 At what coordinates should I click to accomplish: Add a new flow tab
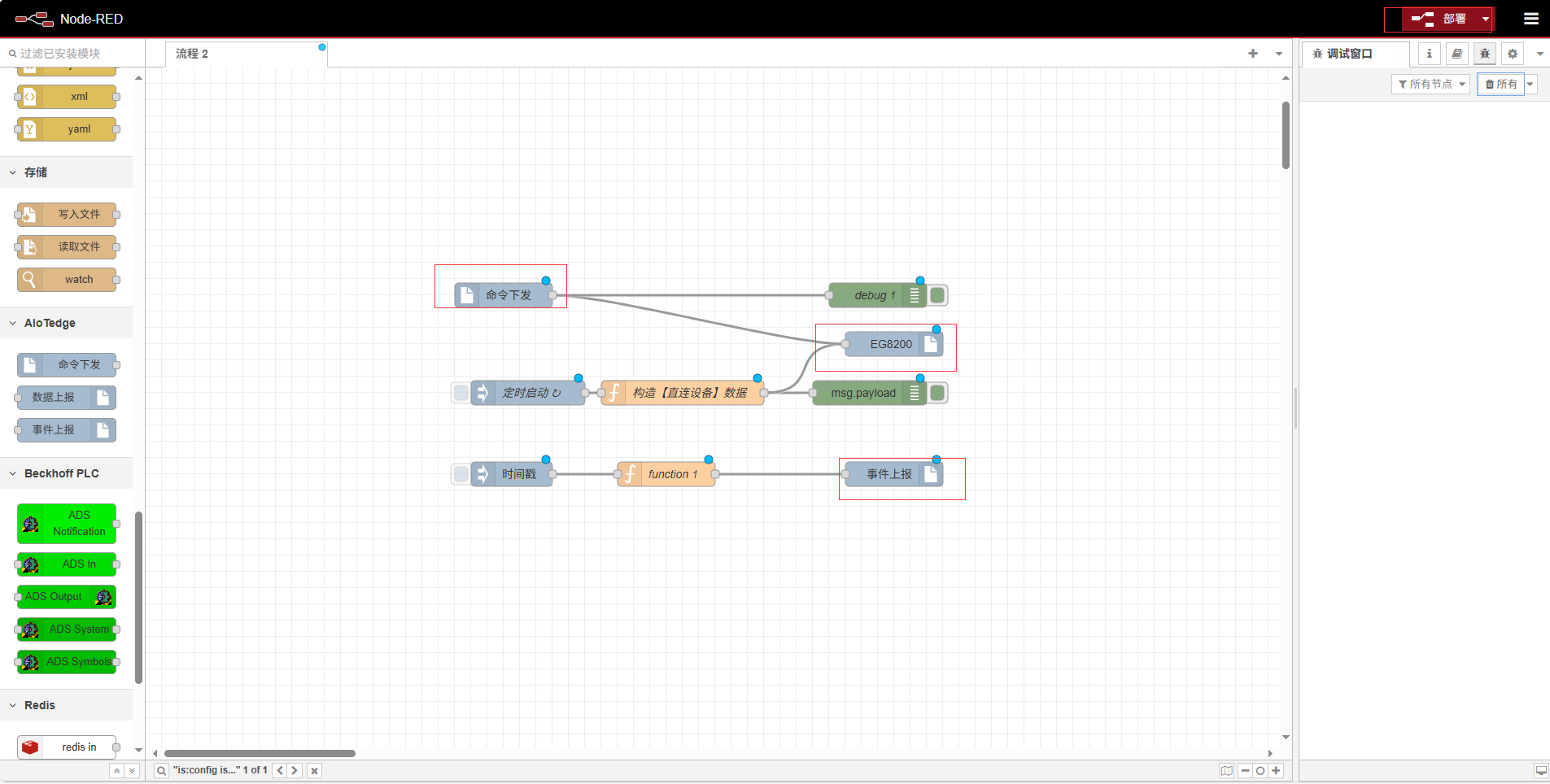pyautogui.click(x=1252, y=54)
